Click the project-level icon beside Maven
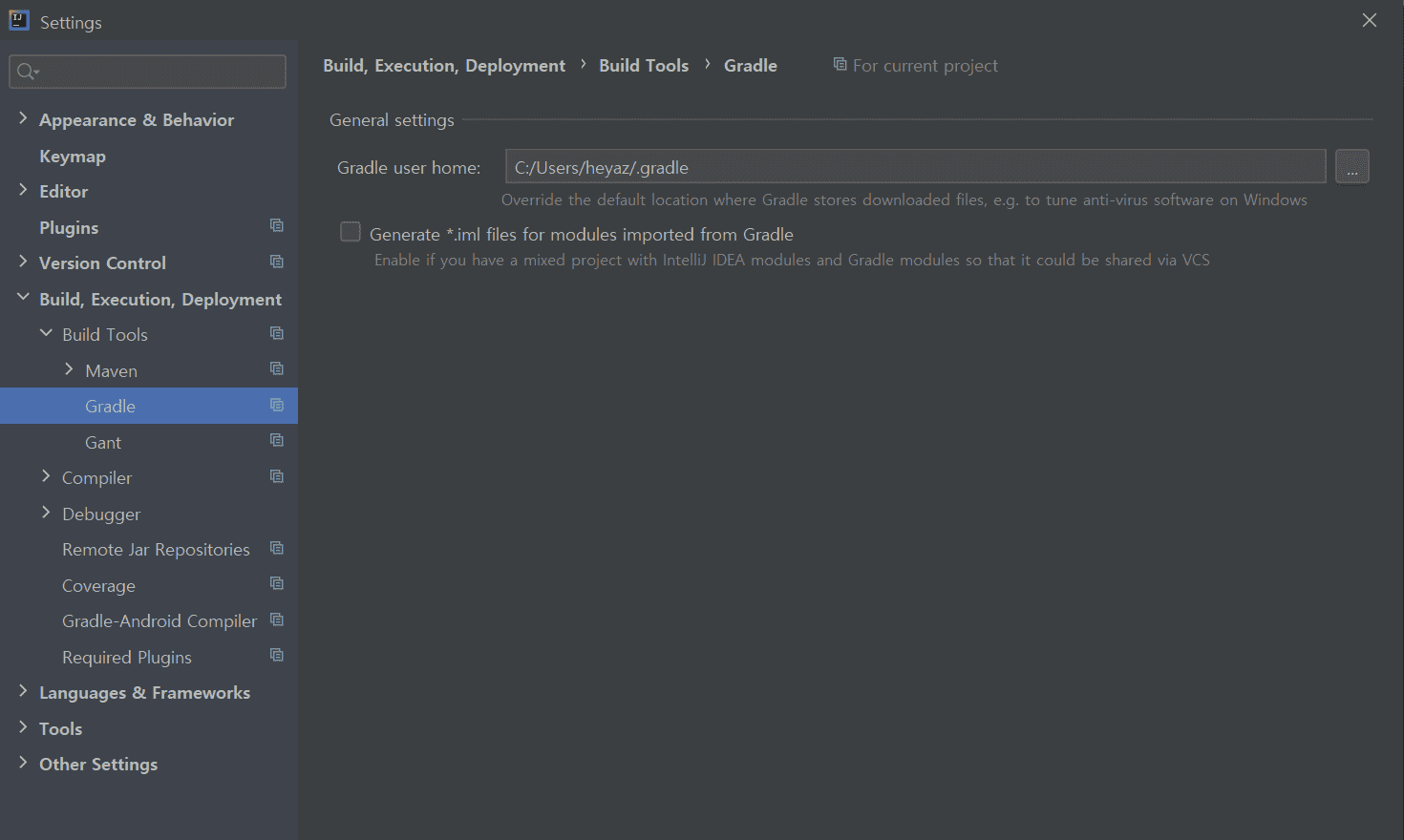 coord(277,369)
